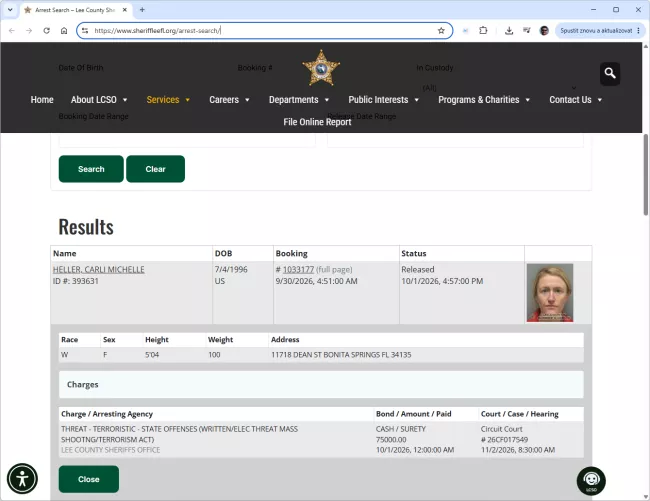
Task: Click the LEE COUNTY SHERIFFS OFFICE text
Action: (111, 450)
